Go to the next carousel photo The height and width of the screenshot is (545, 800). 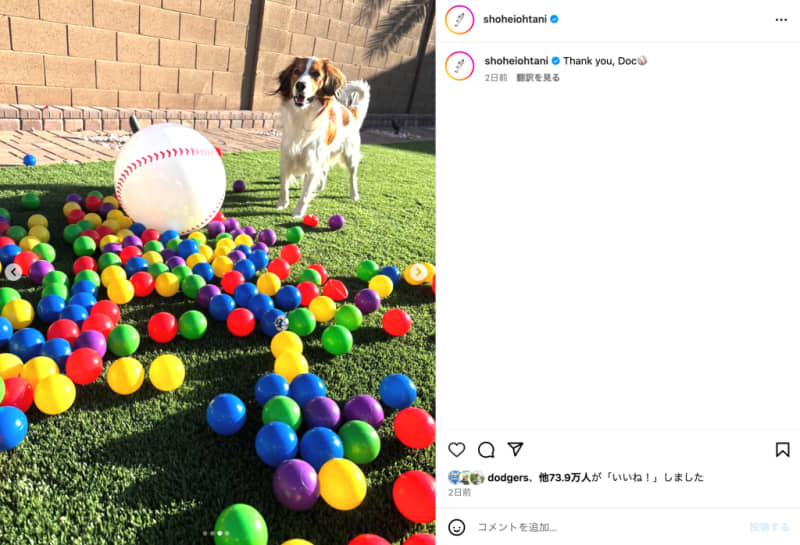click(x=418, y=272)
